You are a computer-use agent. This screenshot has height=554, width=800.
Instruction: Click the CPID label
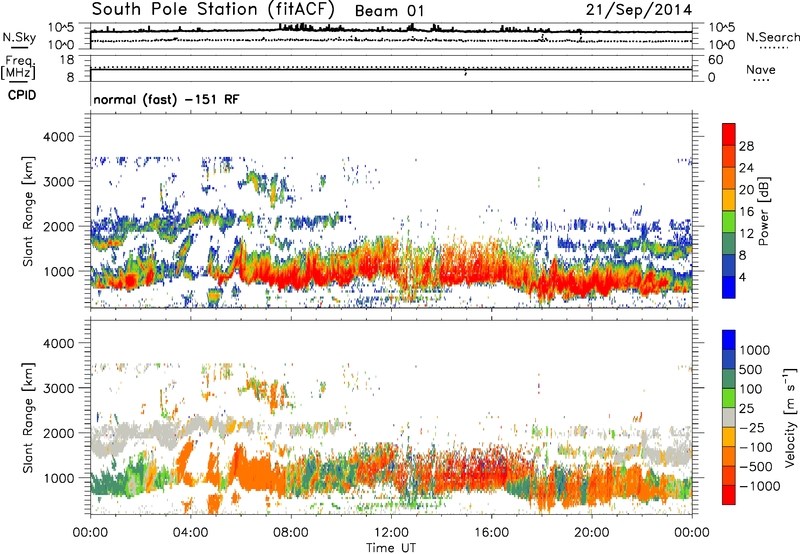[22, 95]
